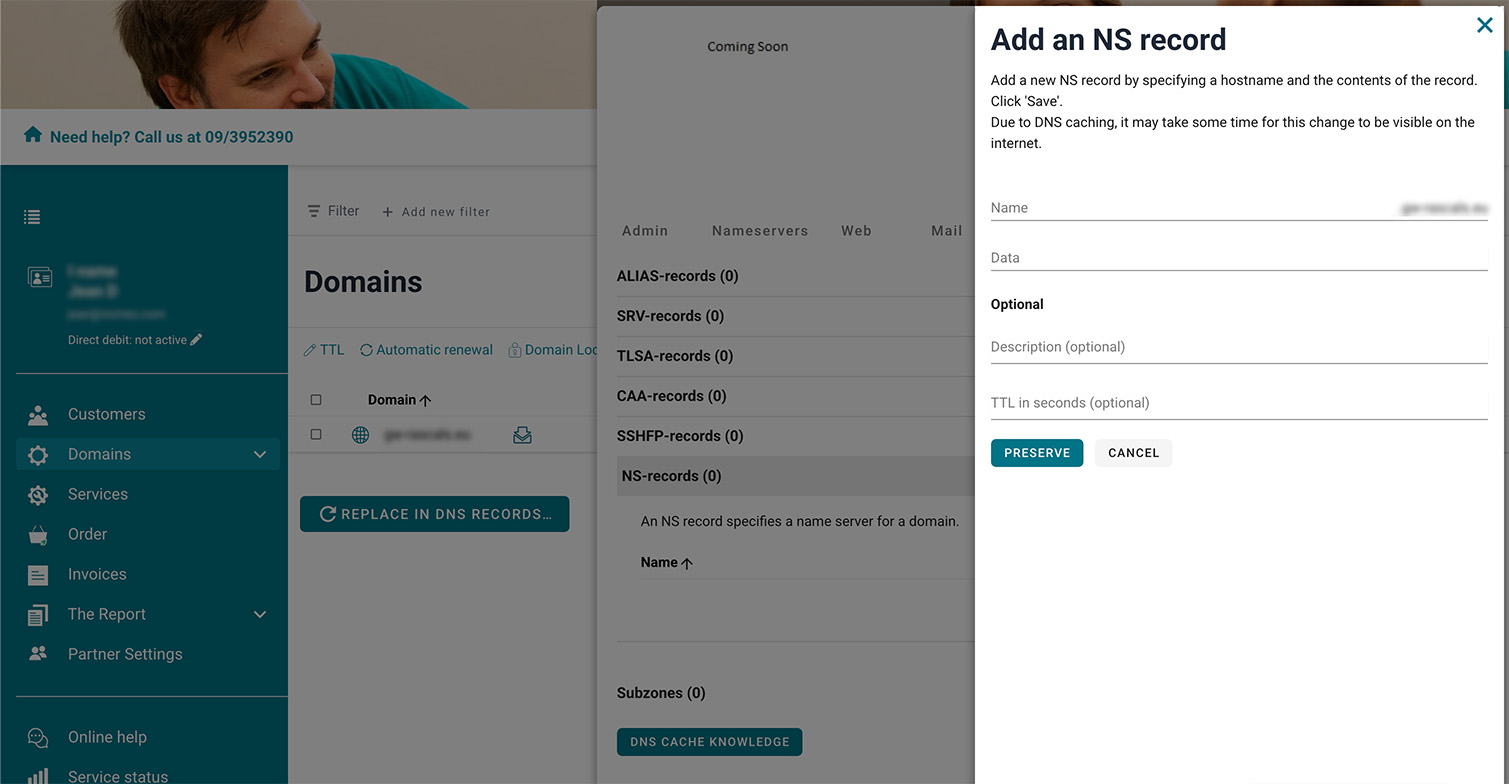The height and width of the screenshot is (784, 1509).
Task: Focus the Data input field
Action: point(1239,258)
